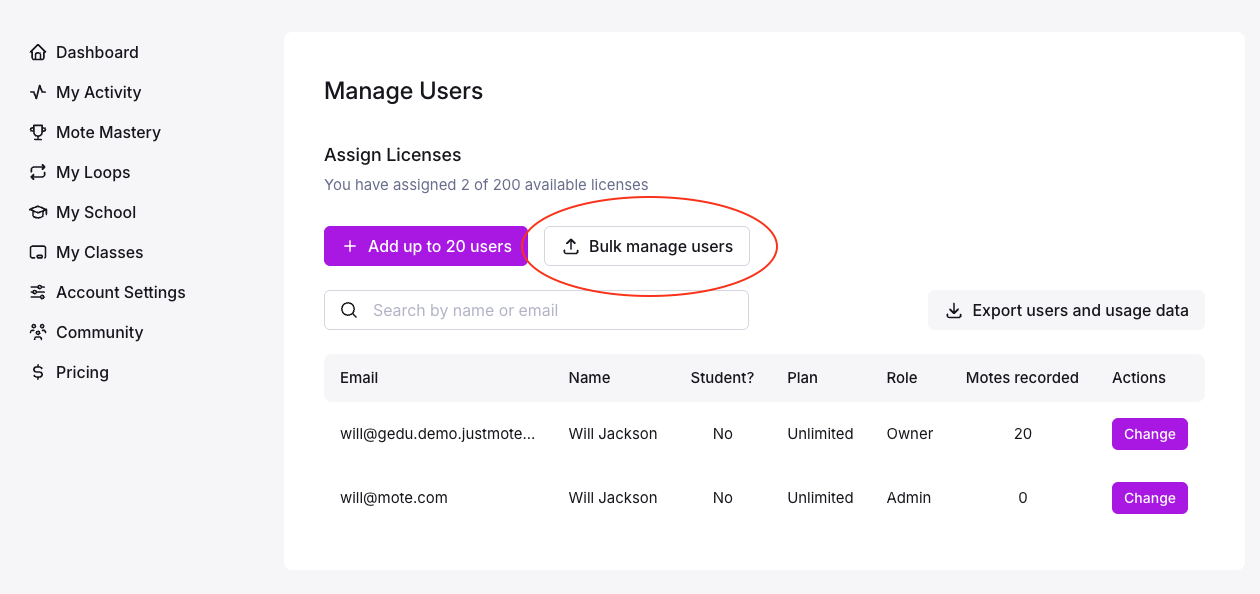Screen dimensions: 1260x594
Task: Open Account Settings
Action: pos(121,292)
